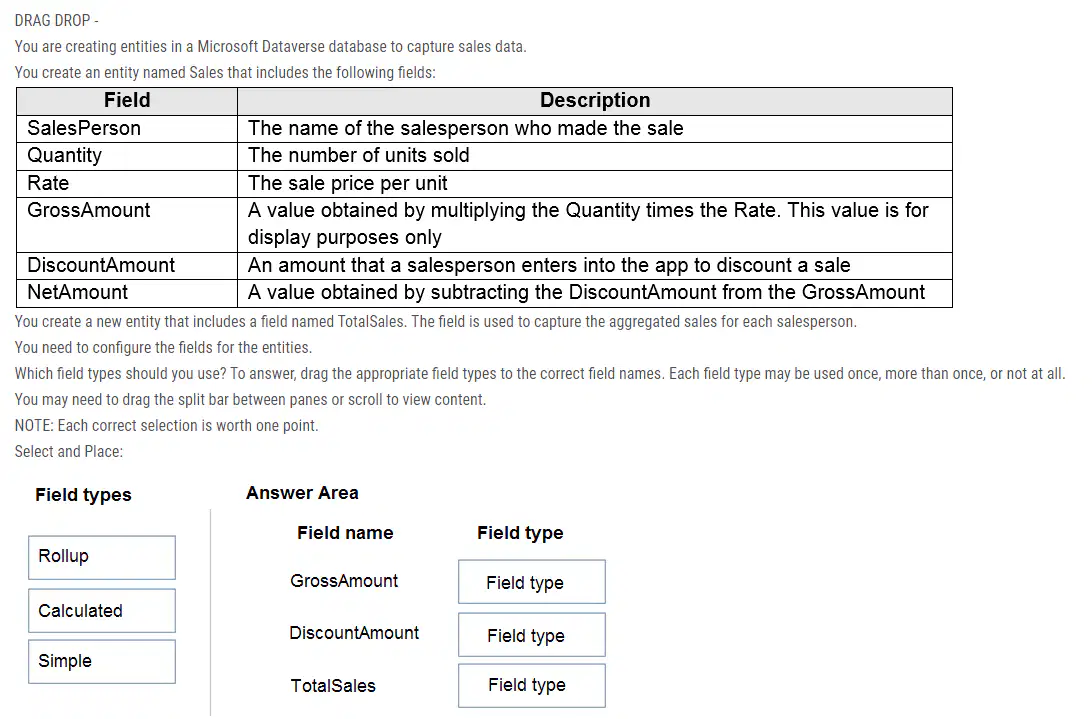Click the Quantity table cell
Viewport: 1092px width, 719px height.
click(127, 156)
